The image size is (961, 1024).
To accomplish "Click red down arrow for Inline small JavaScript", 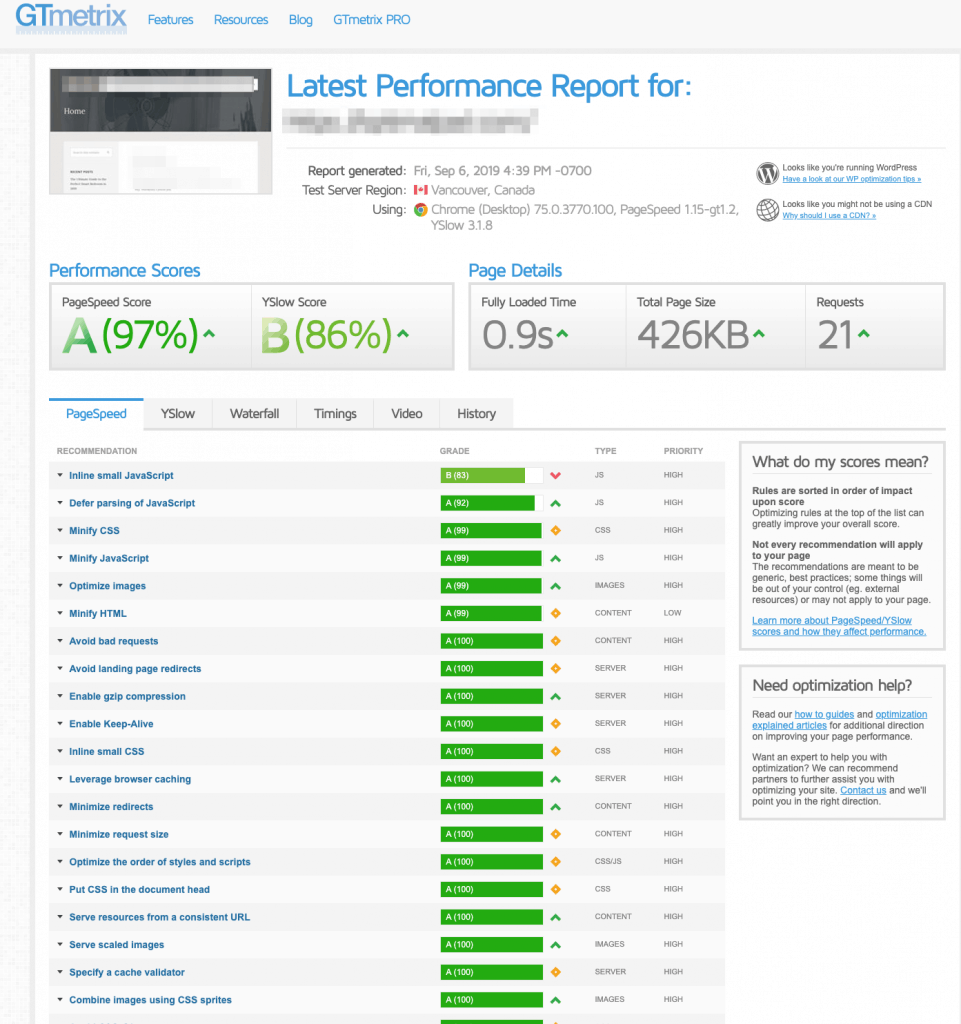I will pyautogui.click(x=556, y=475).
